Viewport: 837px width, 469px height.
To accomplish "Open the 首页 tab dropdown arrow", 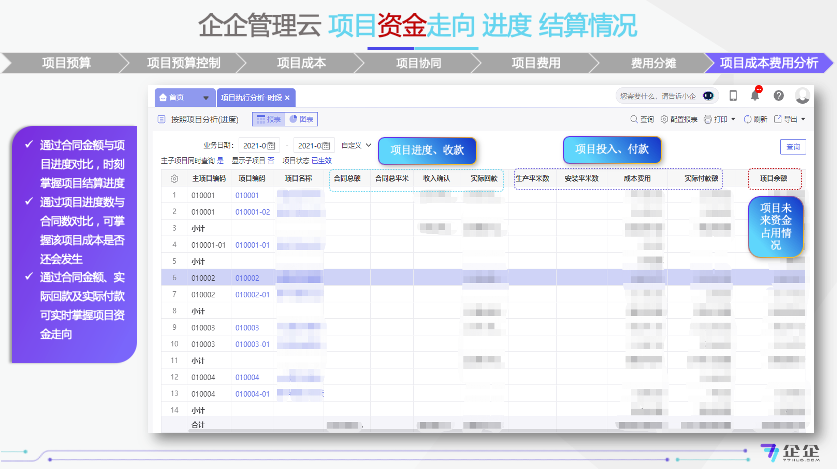I will click(x=205, y=98).
